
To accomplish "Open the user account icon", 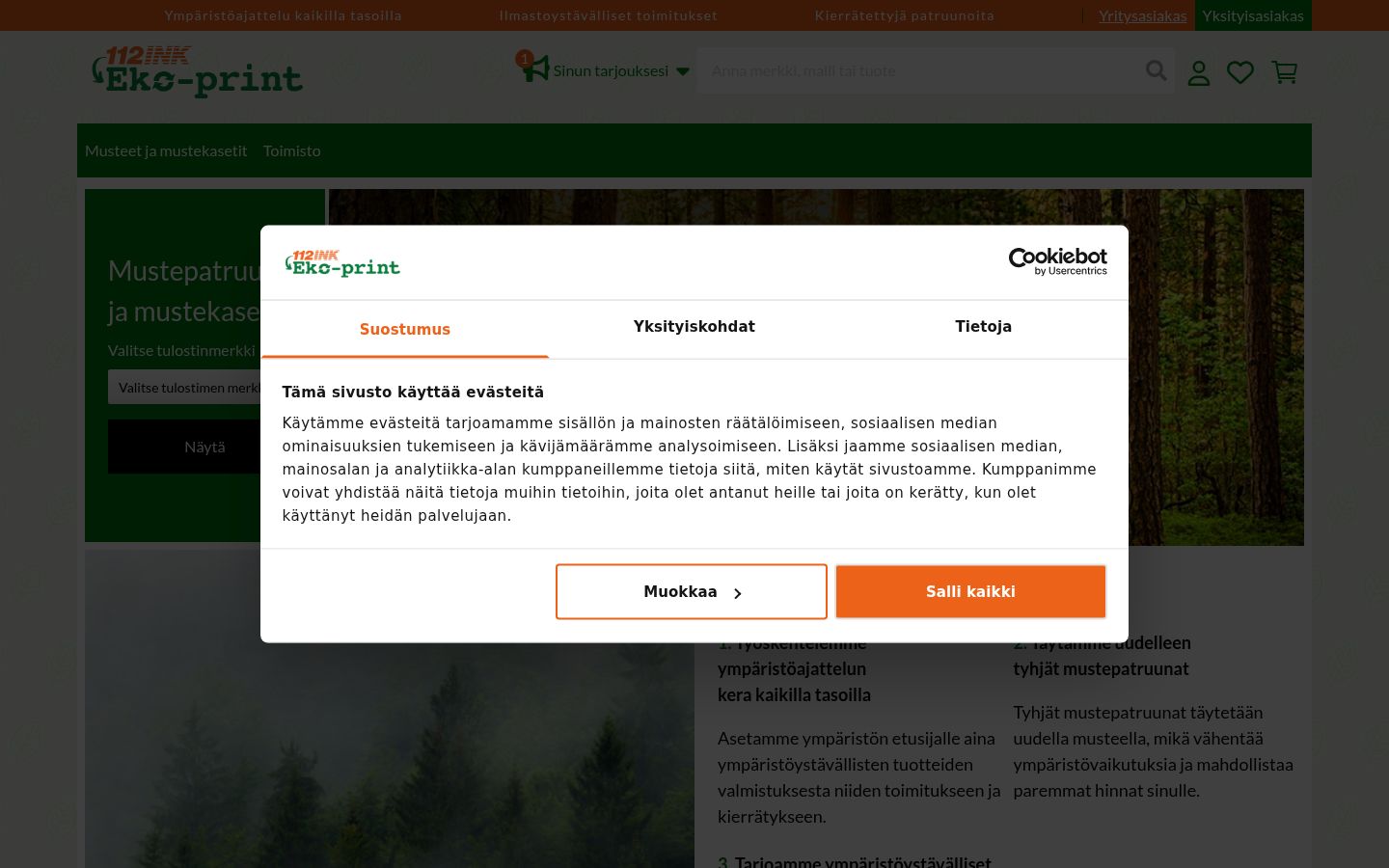I will click(1198, 72).
